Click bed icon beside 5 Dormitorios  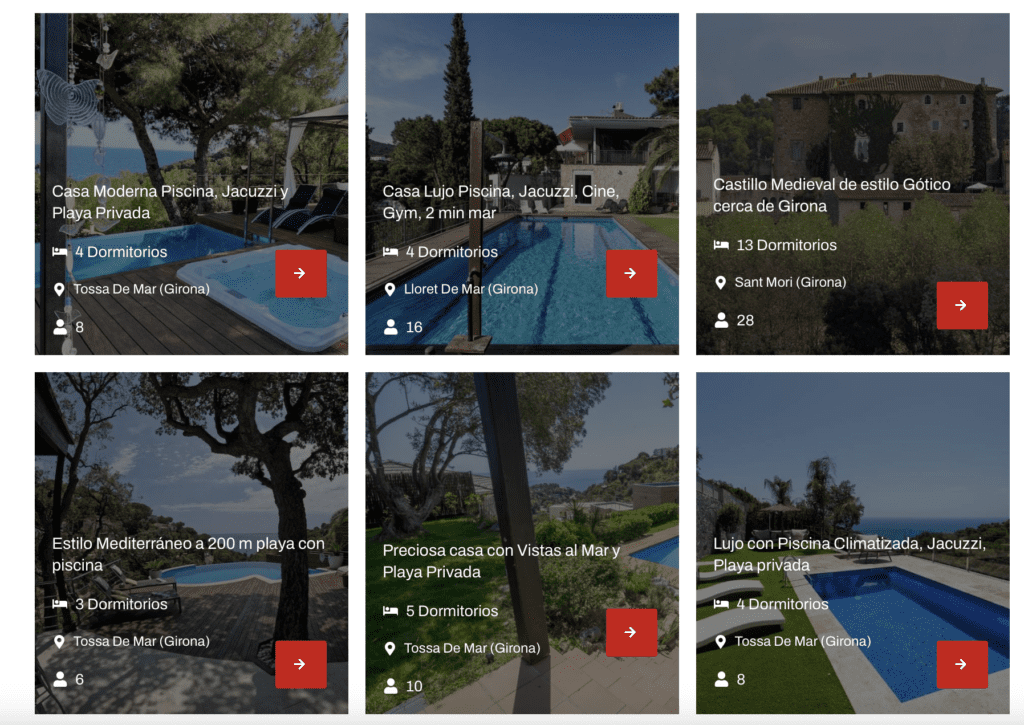pyautogui.click(x=391, y=611)
